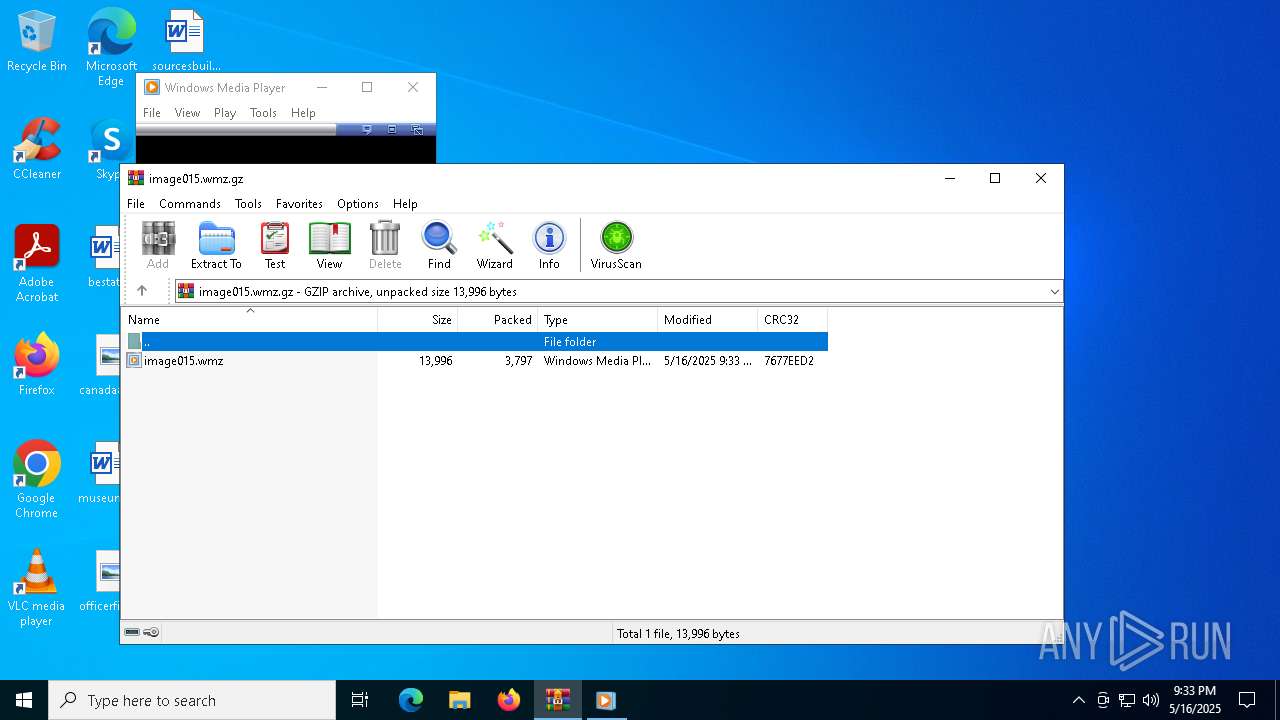Open the Recycle Bin desktop icon
Screen dimensions: 1280x720
click(37, 42)
